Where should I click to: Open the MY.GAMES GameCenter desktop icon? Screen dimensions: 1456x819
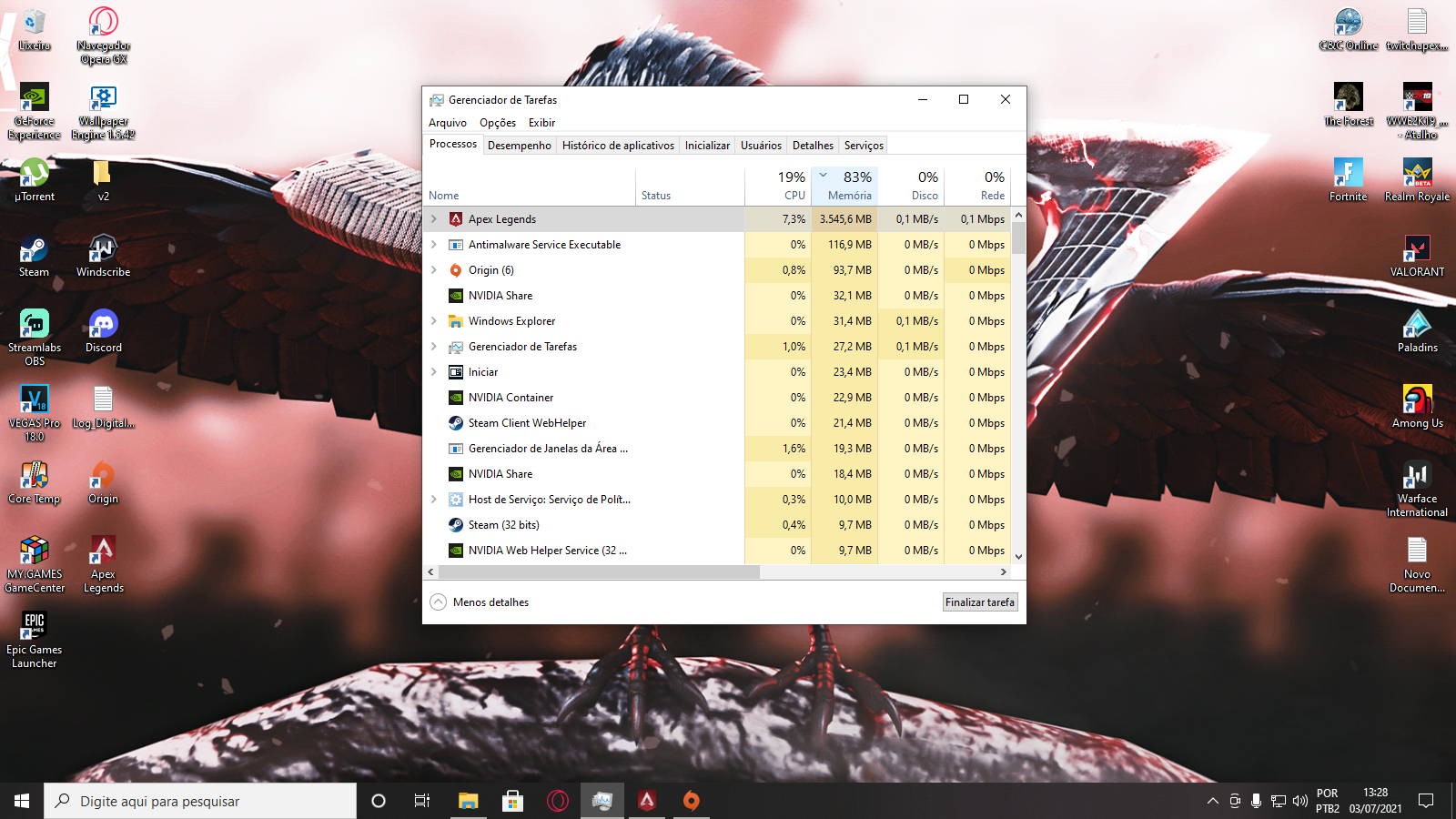pyautogui.click(x=35, y=564)
